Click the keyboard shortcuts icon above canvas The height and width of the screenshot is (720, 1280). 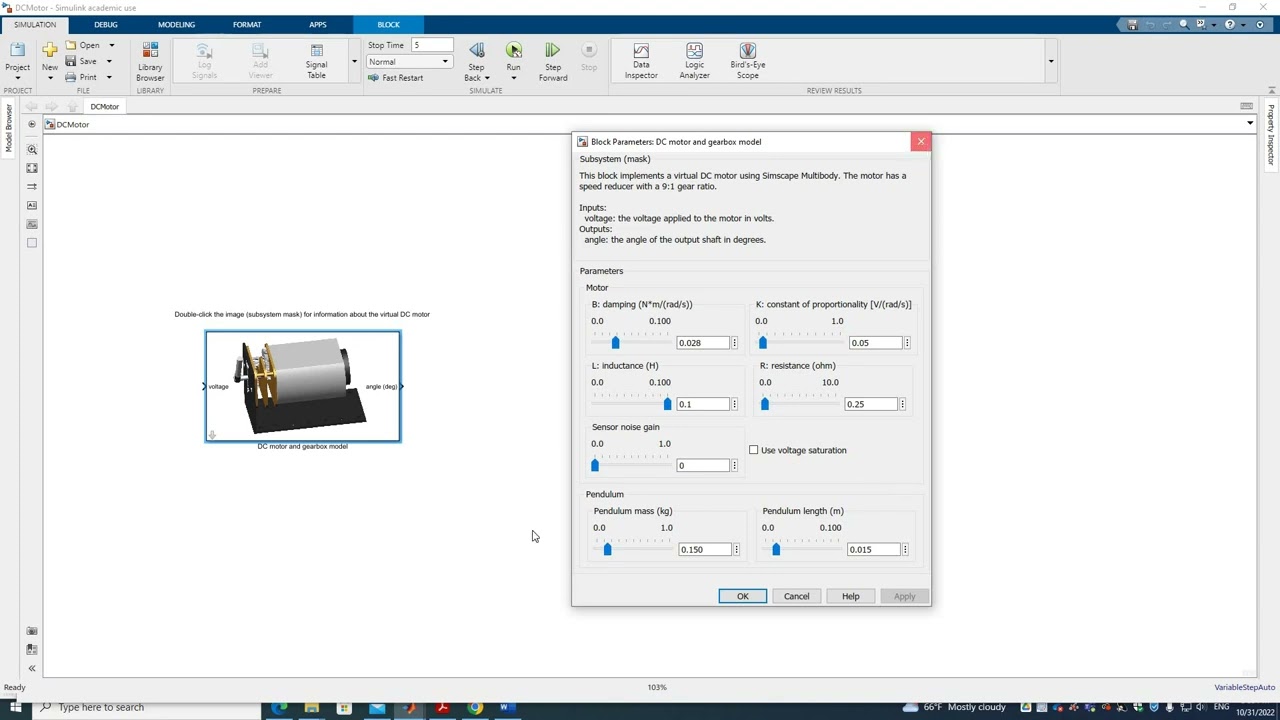coord(1246,106)
